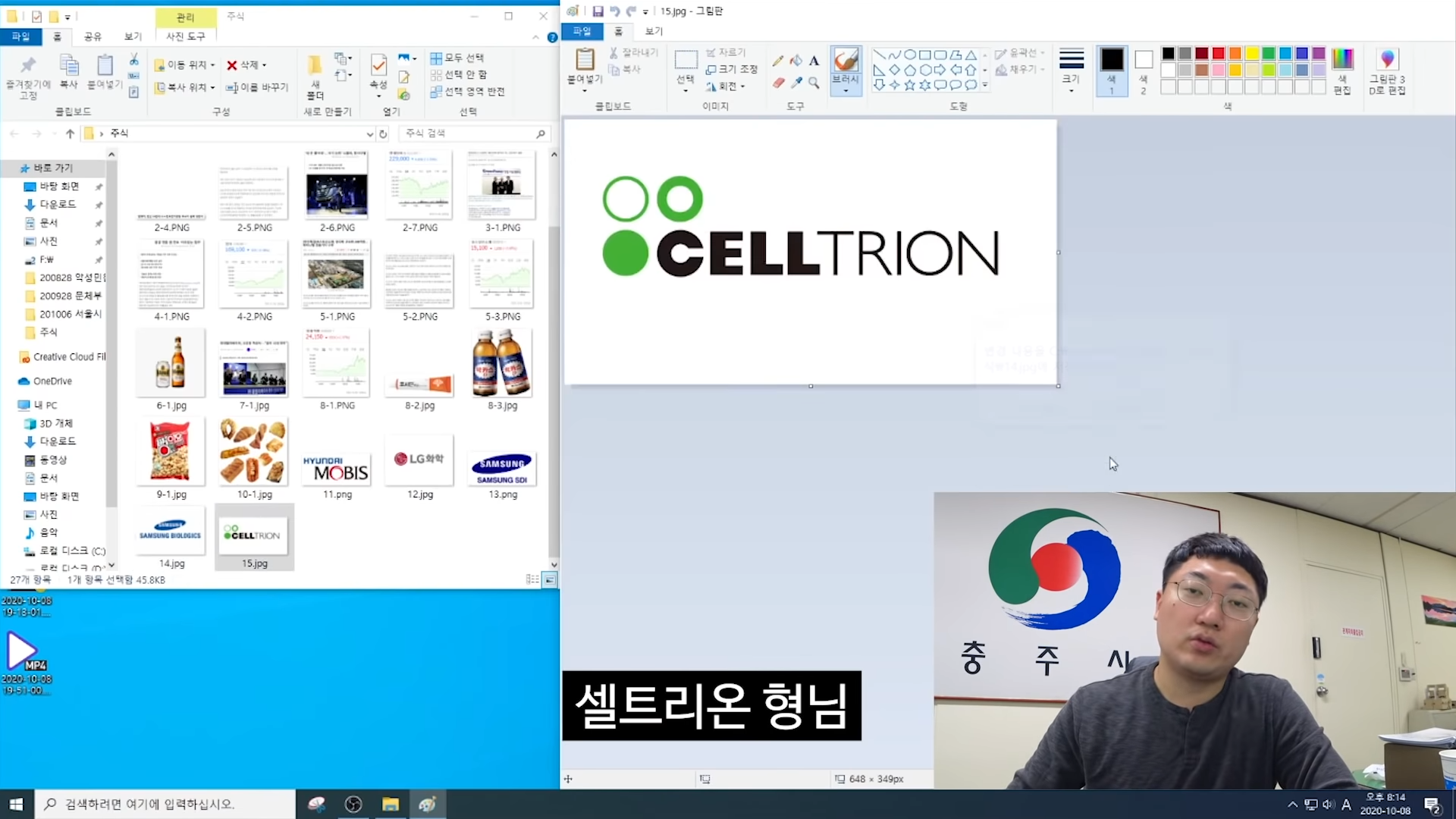This screenshot has height=819, width=1456.
Task: Open the File tab in Explorer
Action: click(21, 36)
